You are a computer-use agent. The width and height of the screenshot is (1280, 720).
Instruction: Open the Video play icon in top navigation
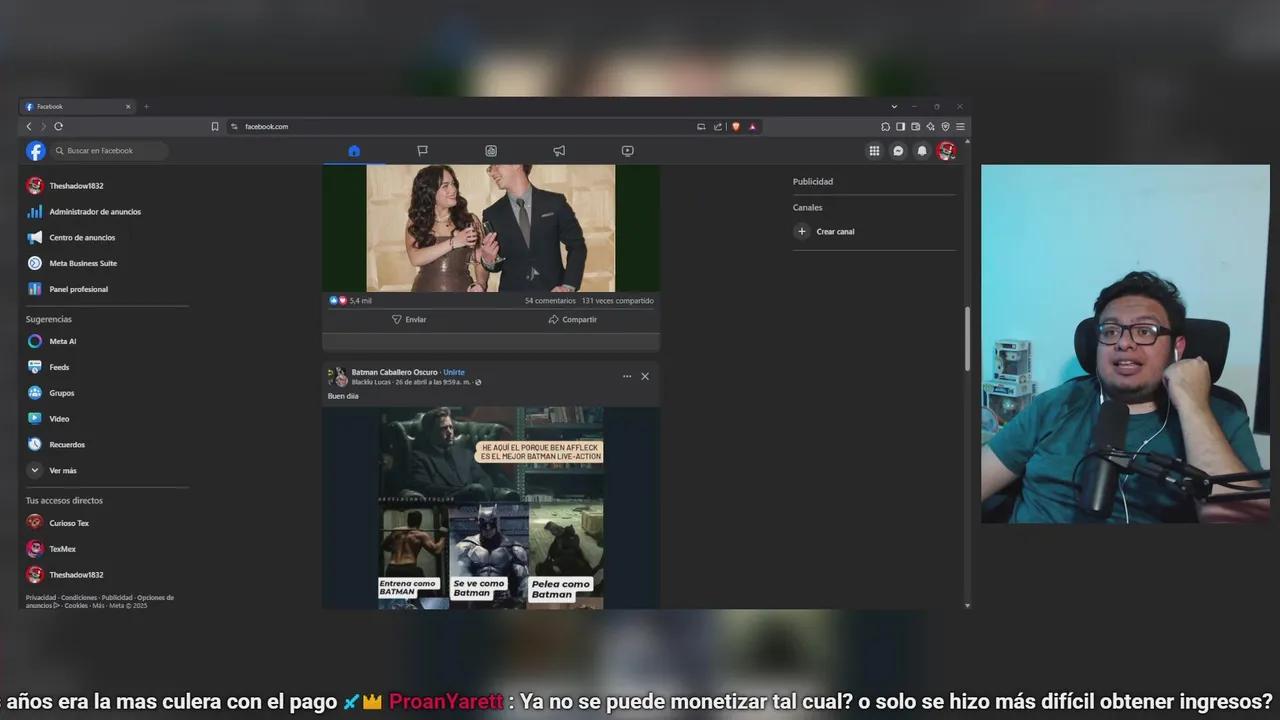(627, 151)
